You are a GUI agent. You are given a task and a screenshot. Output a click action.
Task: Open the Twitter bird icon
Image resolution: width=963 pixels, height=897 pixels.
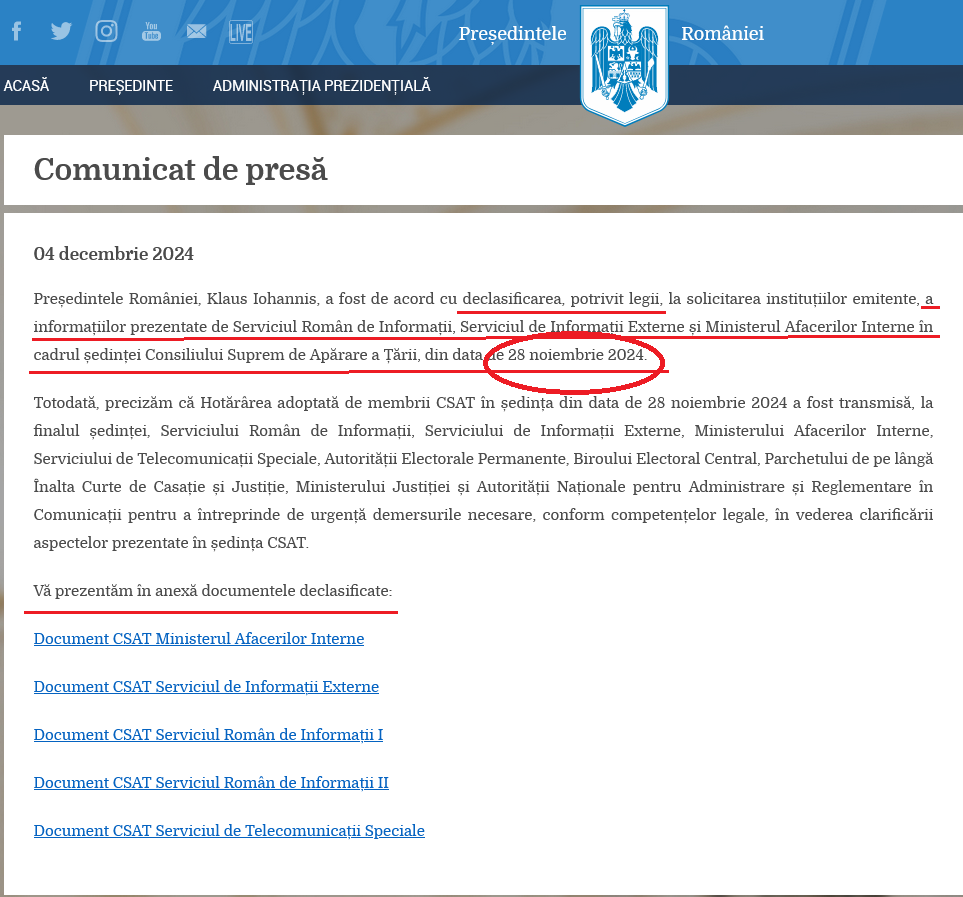click(x=61, y=31)
